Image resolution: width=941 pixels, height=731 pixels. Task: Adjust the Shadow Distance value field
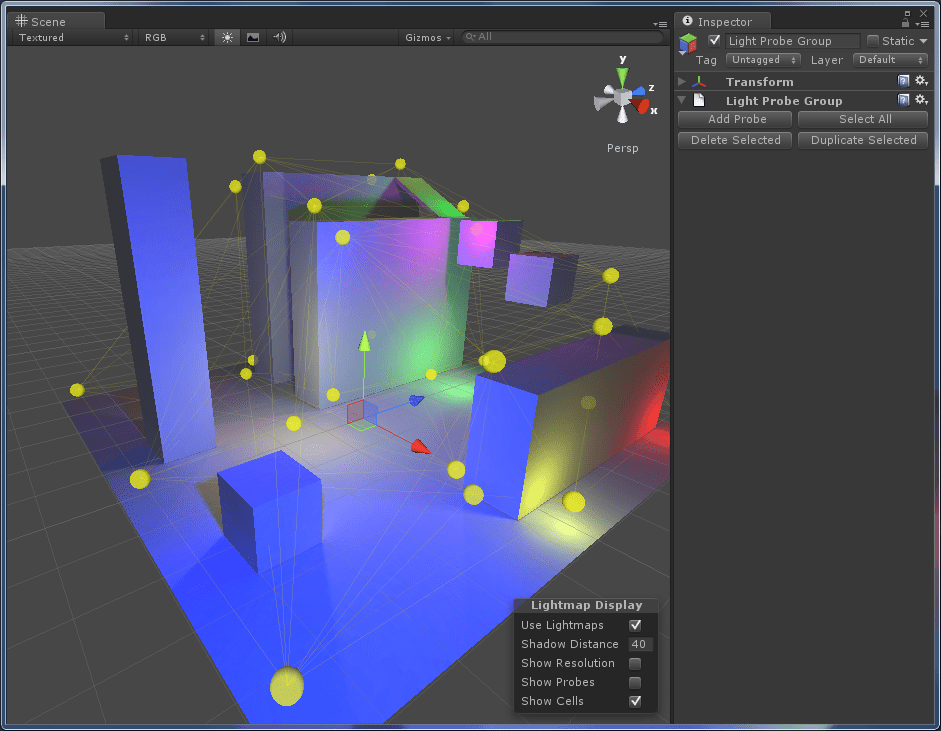coord(640,644)
